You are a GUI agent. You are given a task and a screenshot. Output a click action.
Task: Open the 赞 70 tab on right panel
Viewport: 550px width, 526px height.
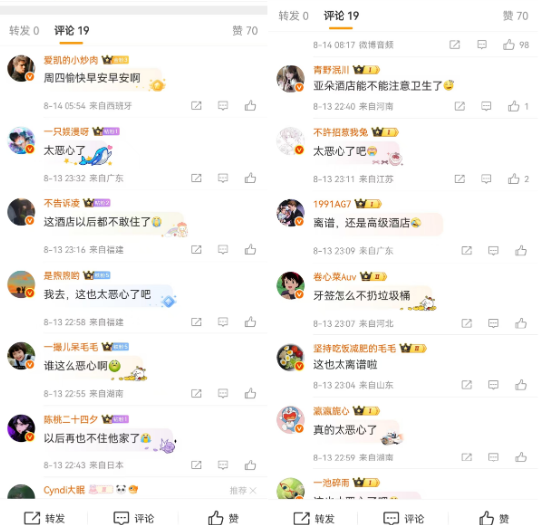[x=515, y=16]
